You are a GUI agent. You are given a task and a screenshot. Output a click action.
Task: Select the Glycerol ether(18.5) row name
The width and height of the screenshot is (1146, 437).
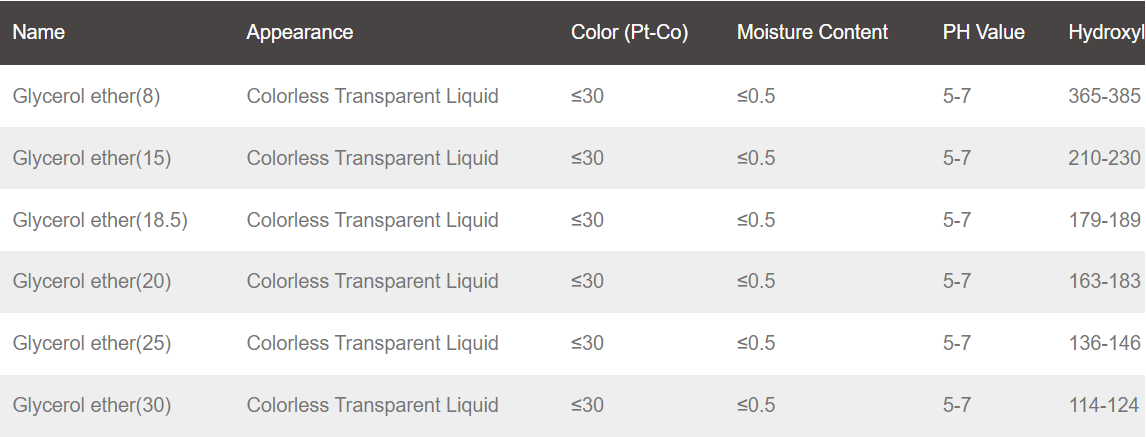pos(100,220)
